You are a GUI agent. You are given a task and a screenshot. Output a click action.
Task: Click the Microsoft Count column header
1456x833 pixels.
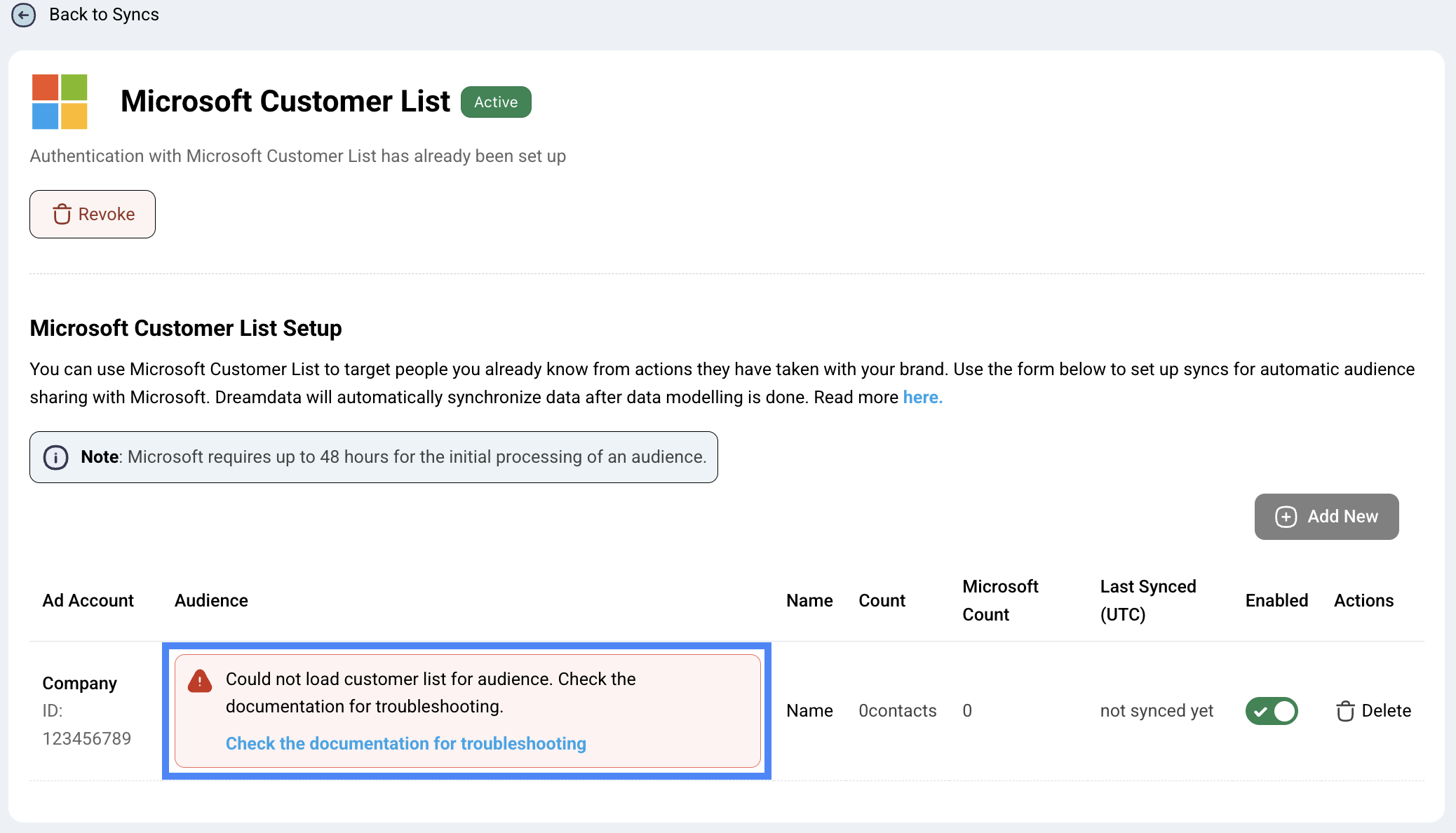(999, 600)
